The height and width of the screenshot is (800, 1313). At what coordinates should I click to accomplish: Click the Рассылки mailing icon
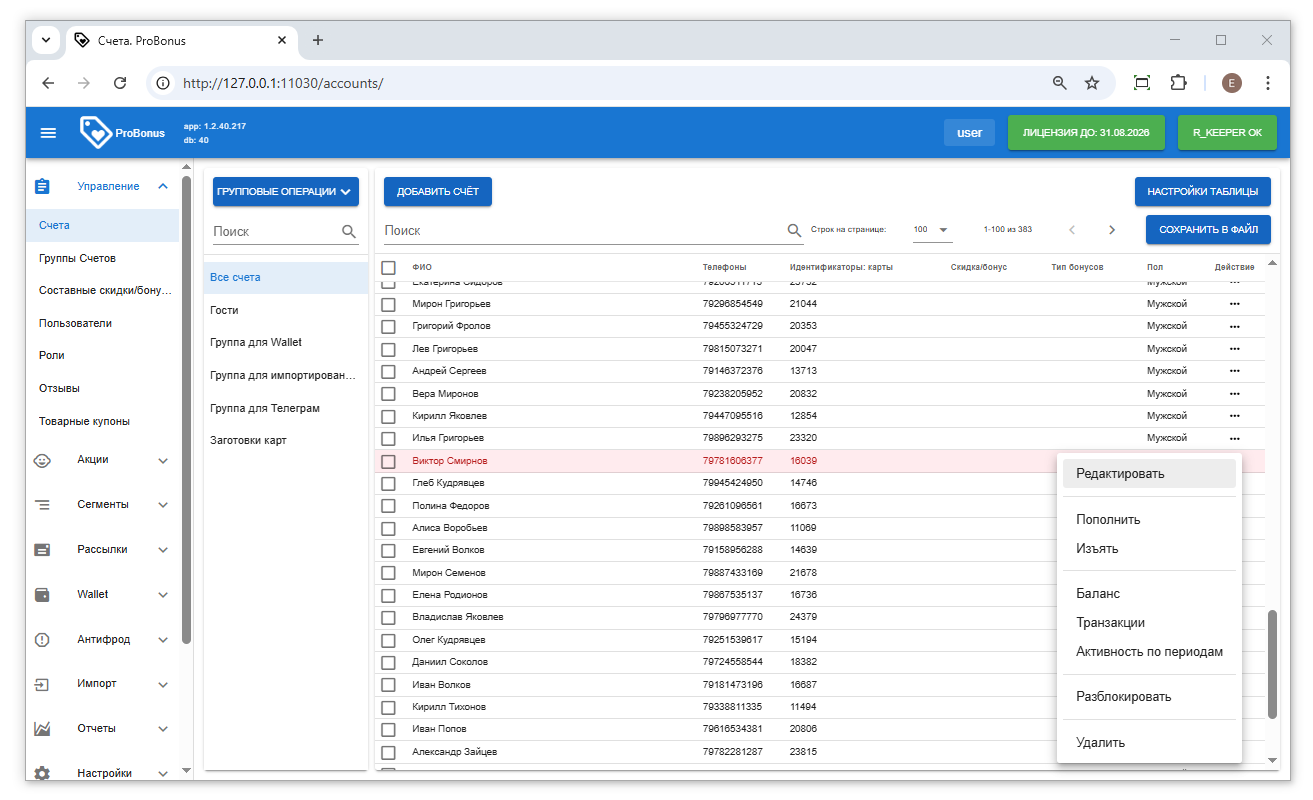click(42, 550)
